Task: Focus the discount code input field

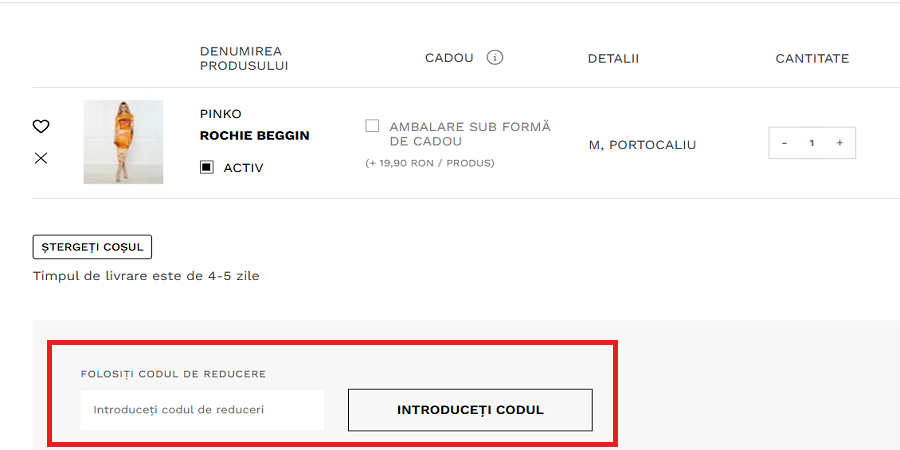Action: (202, 410)
